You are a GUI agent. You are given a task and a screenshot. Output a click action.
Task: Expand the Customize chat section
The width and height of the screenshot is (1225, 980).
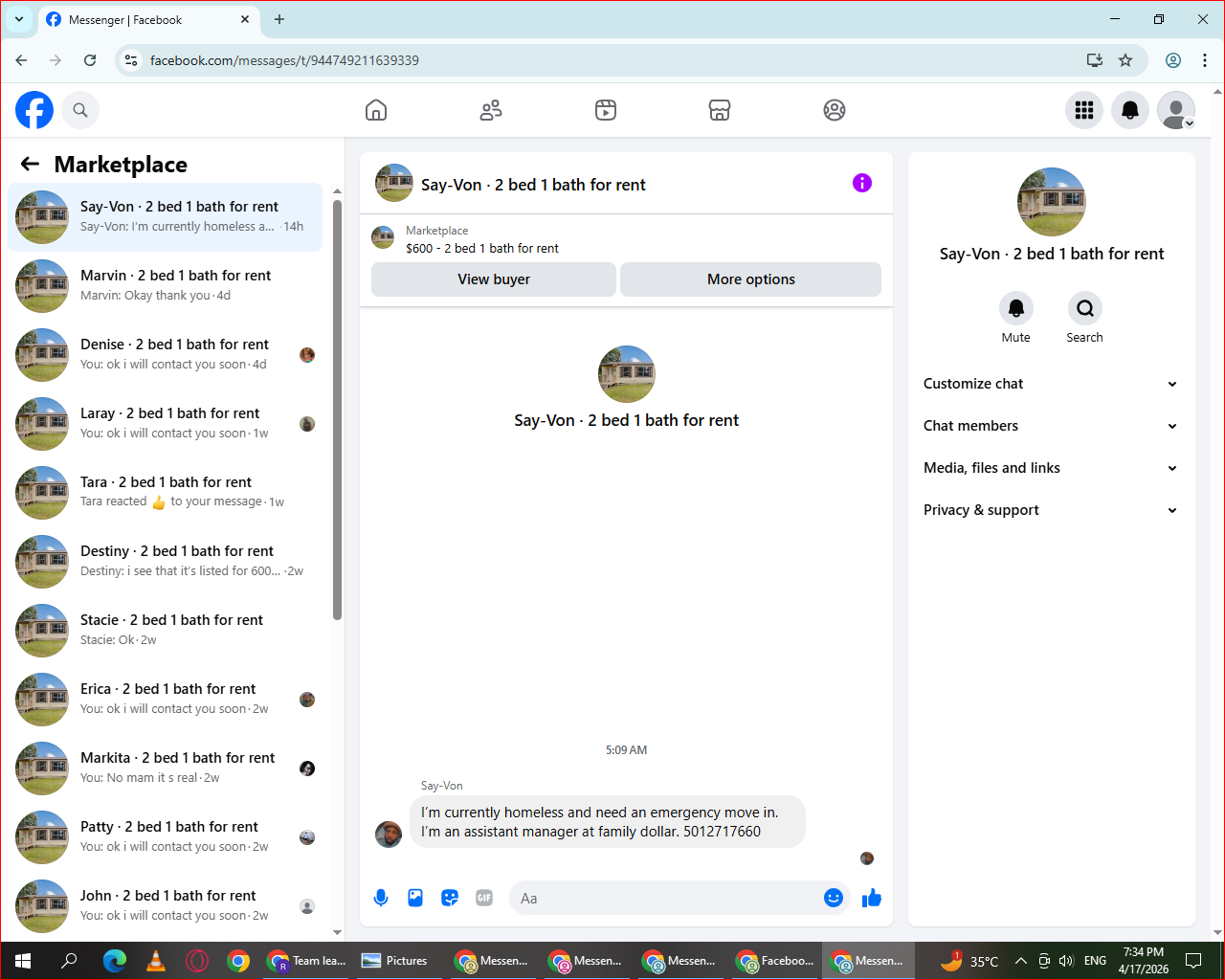pos(1051,384)
